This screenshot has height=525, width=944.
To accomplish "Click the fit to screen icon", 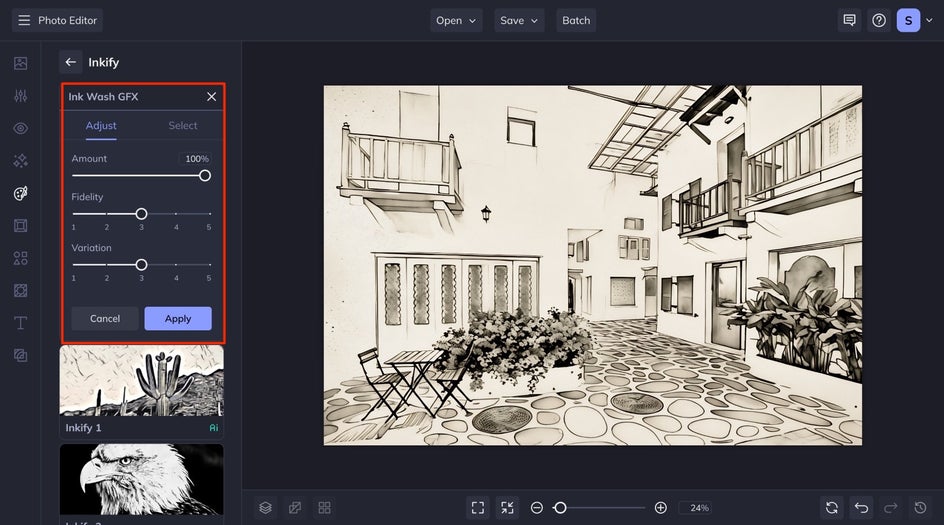I will tap(477, 508).
